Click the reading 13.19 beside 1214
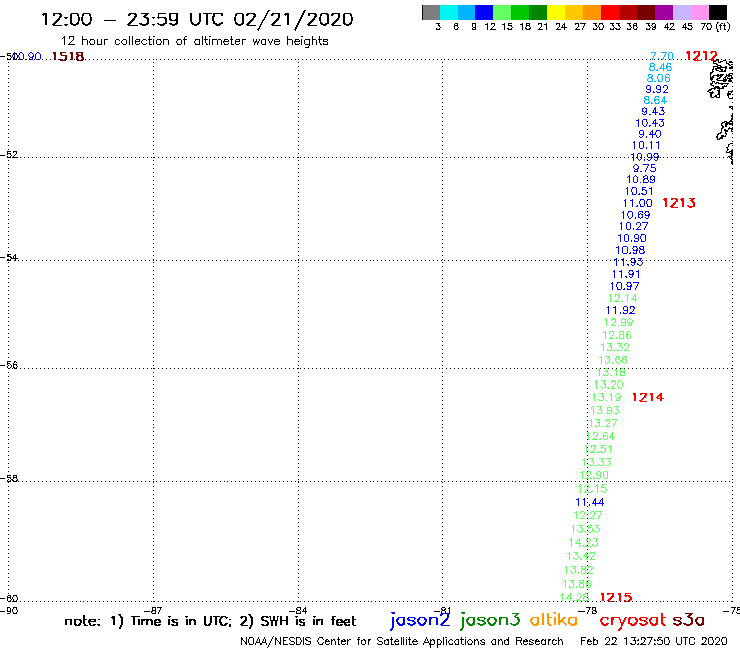The width and height of the screenshot is (740, 650). [606, 397]
